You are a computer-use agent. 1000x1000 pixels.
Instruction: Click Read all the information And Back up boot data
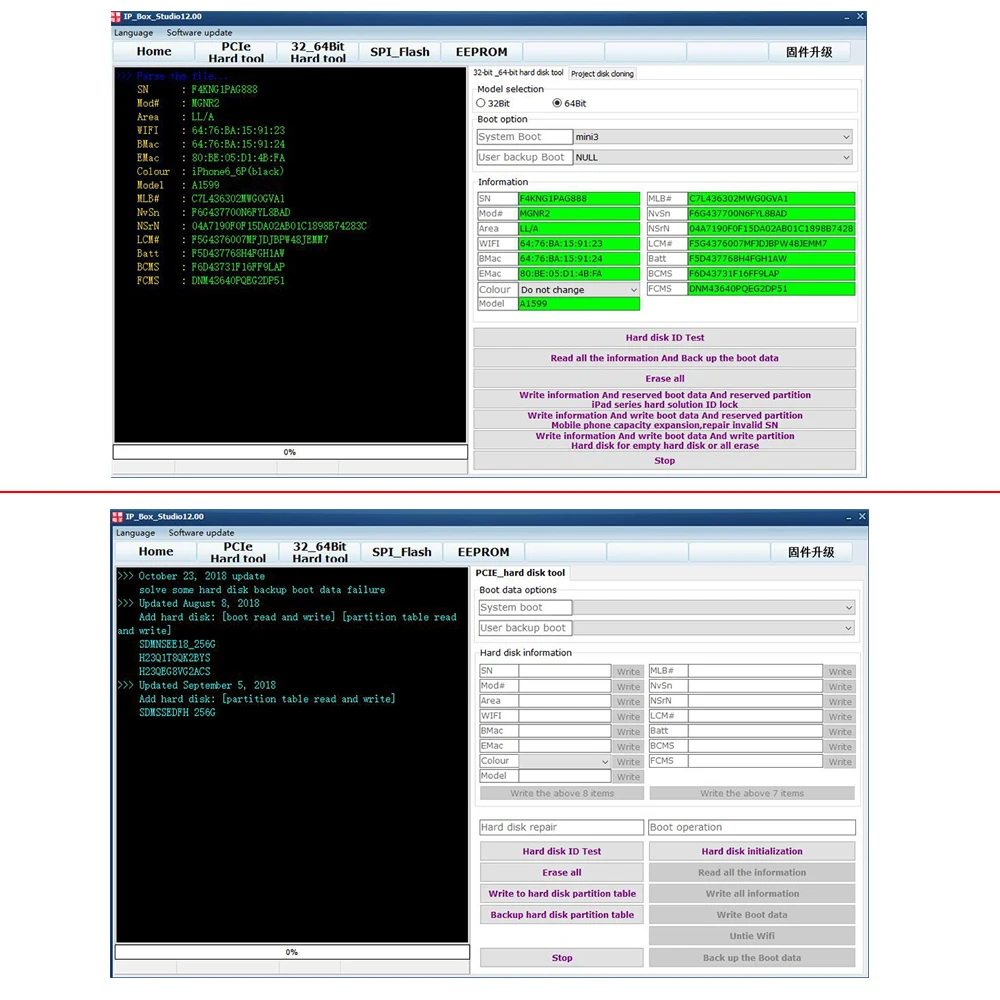click(x=665, y=358)
